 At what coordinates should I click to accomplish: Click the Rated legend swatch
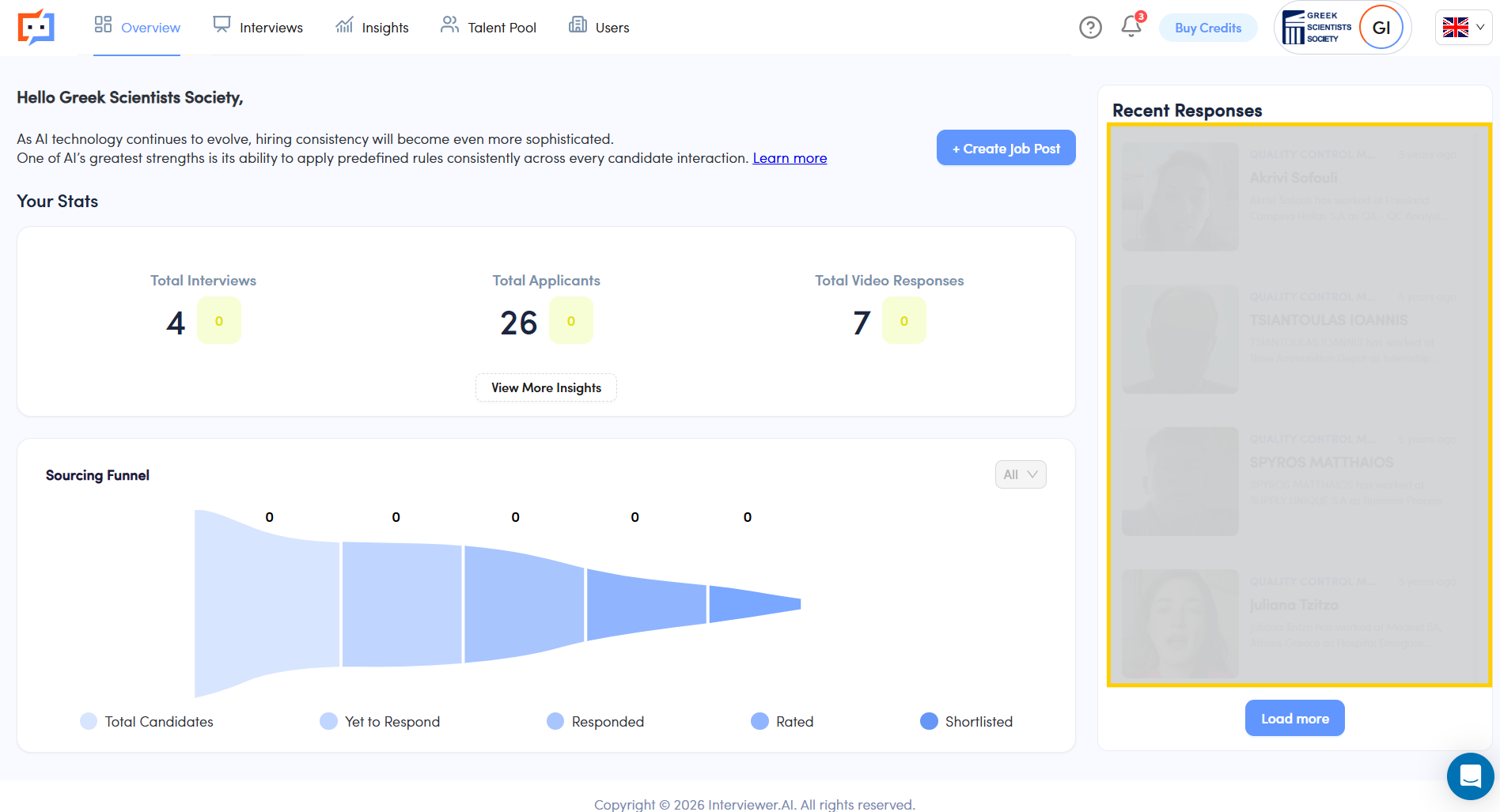[759, 721]
